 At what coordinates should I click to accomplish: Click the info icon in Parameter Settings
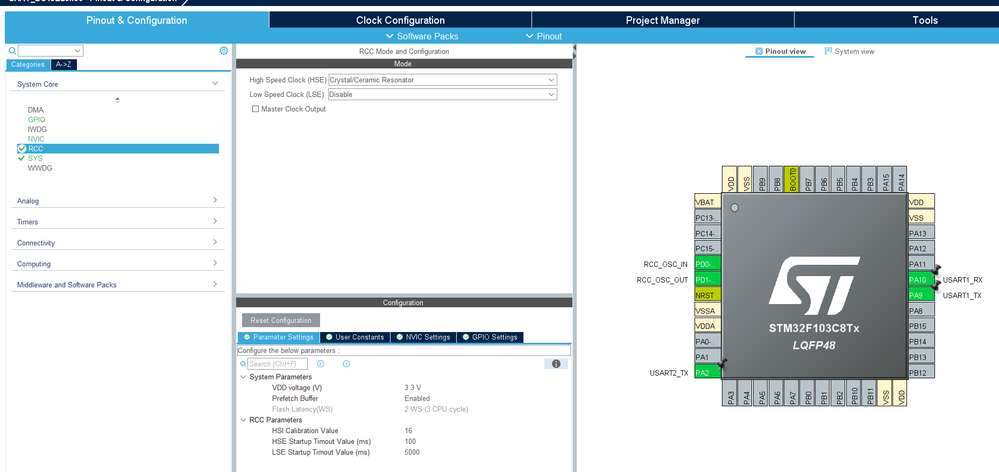556,364
